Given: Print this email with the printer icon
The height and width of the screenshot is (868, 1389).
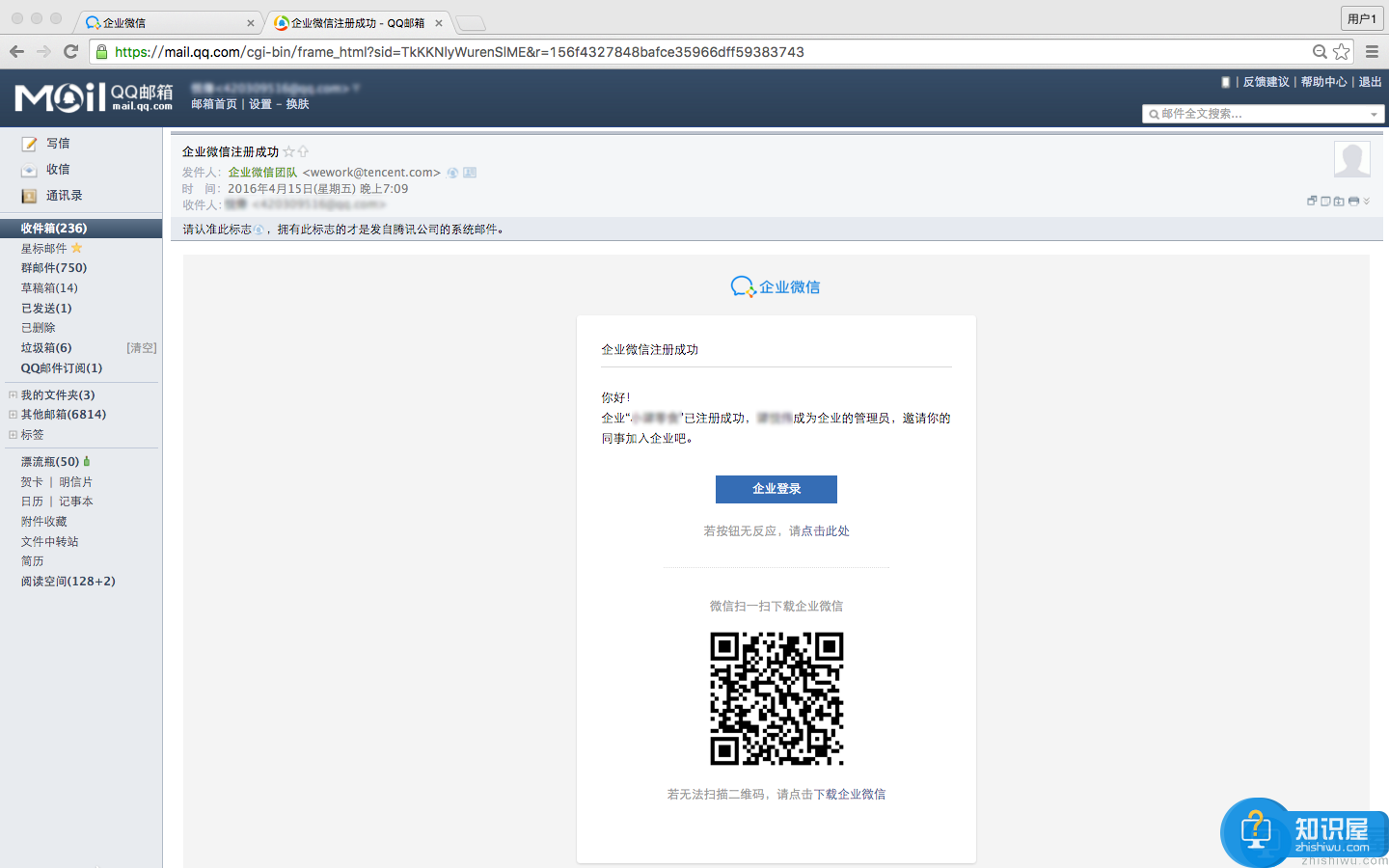Looking at the screenshot, I should 1353,201.
